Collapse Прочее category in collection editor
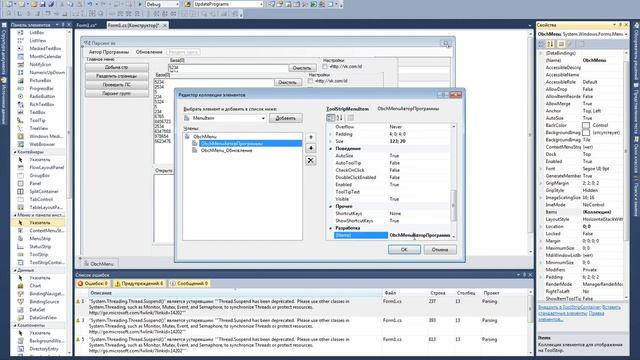The height and width of the screenshot is (360, 640). pos(331,207)
